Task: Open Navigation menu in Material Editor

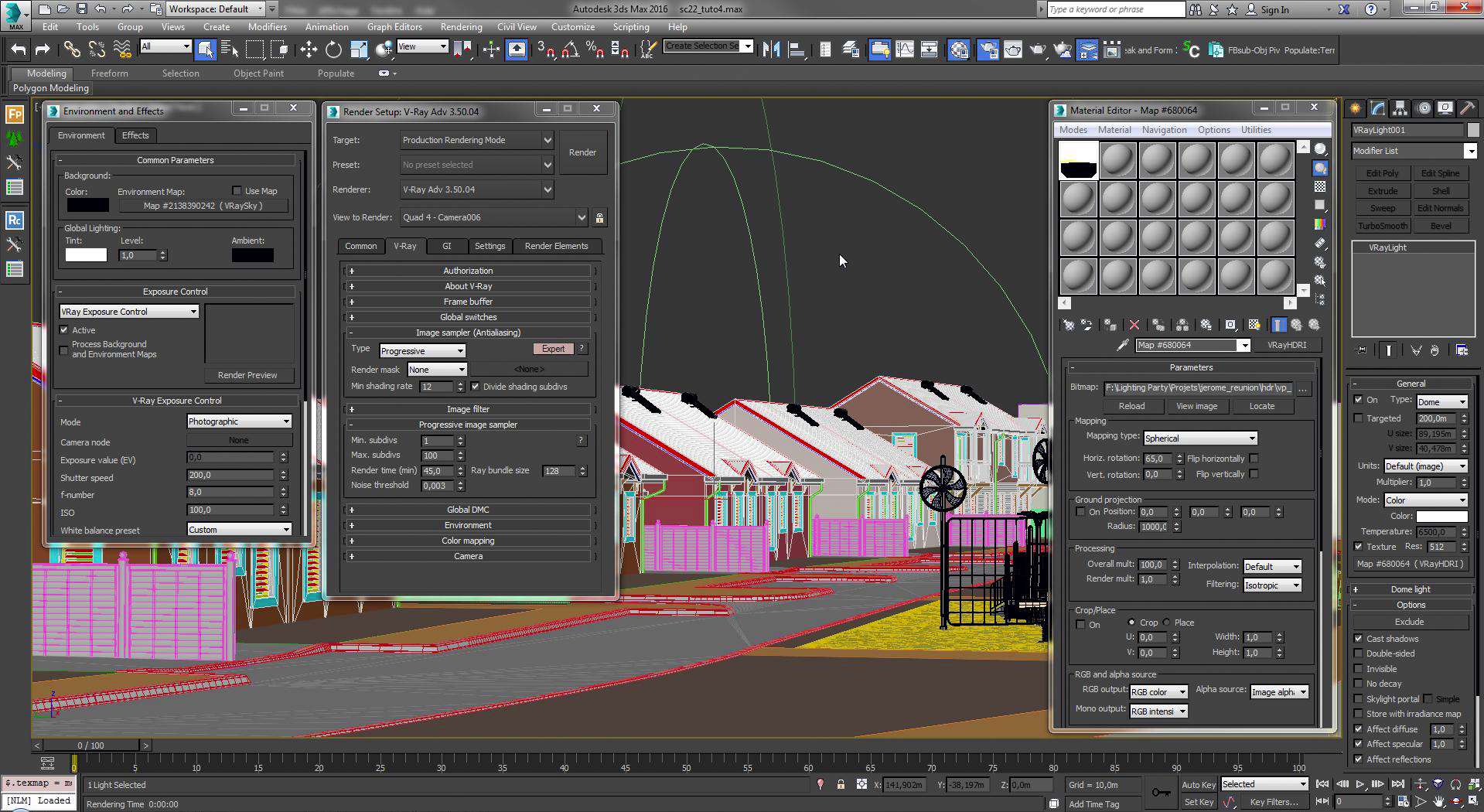Action: pos(1164,130)
